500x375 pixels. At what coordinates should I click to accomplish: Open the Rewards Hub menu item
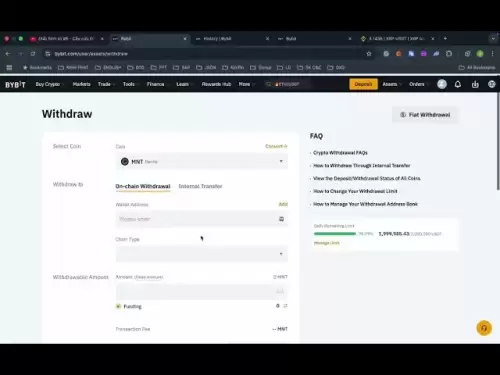pos(216,84)
